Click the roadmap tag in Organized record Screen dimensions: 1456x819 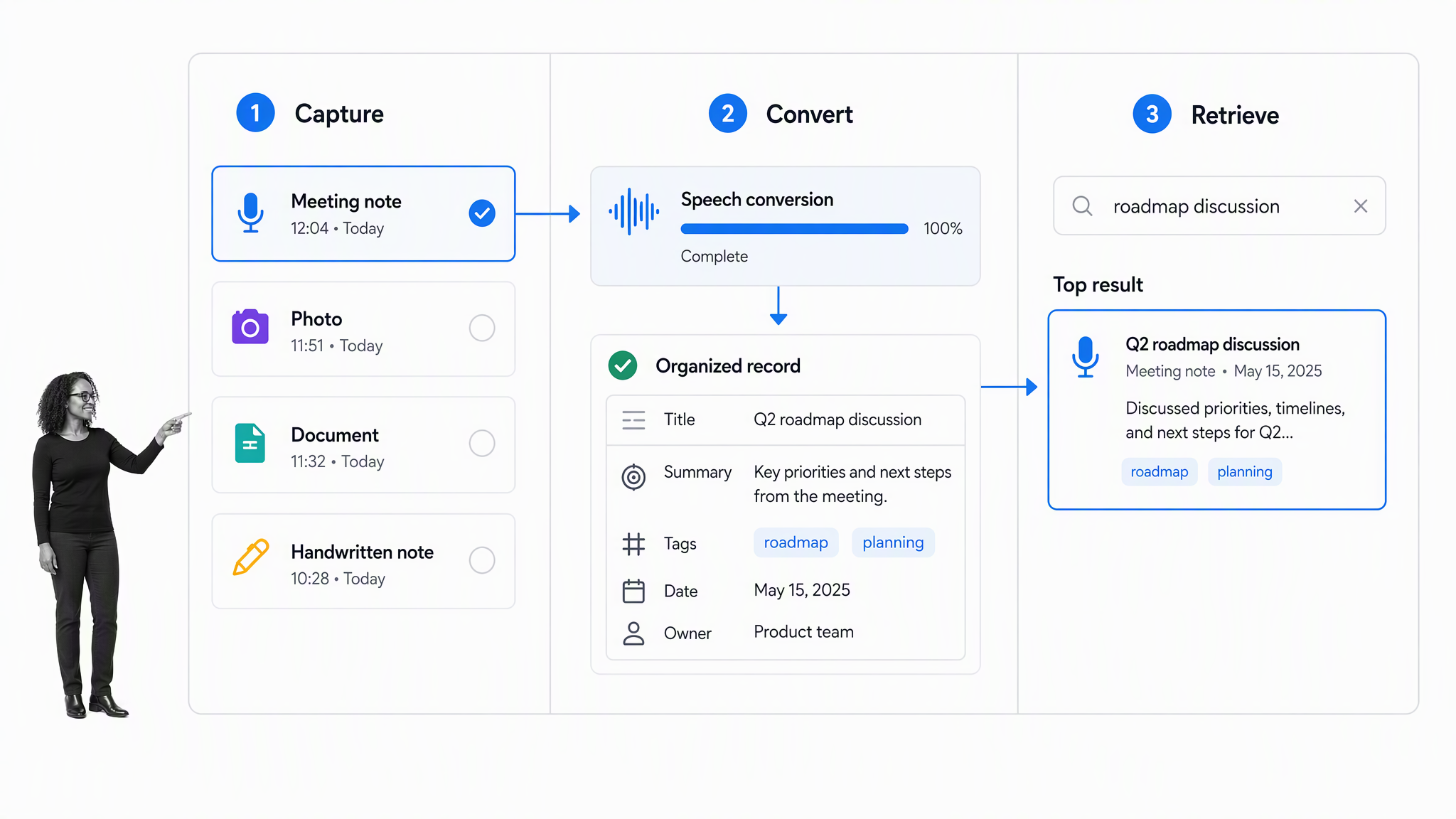(x=796, y=542)
